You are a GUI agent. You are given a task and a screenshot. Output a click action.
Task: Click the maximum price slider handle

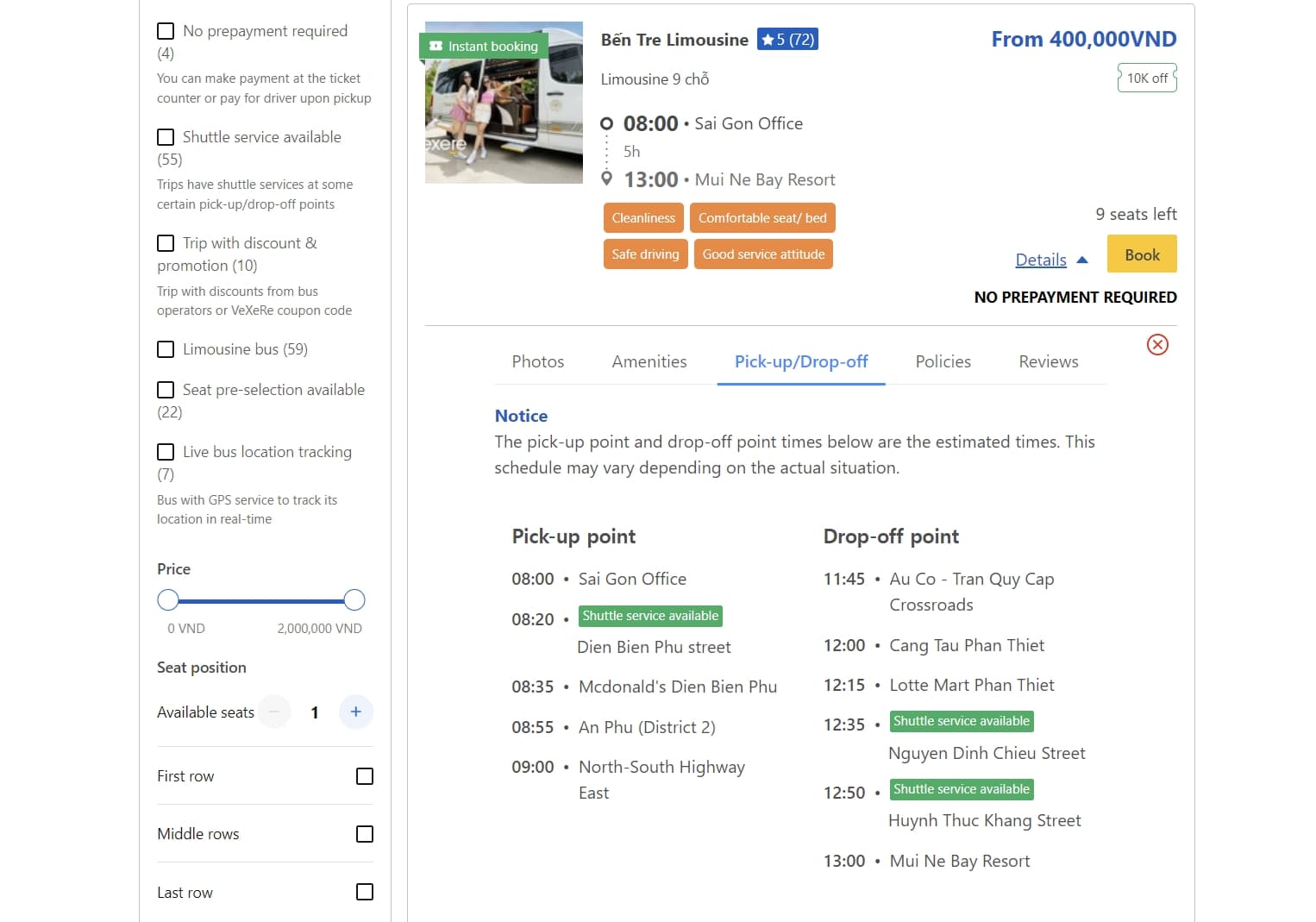coord(354,600)
